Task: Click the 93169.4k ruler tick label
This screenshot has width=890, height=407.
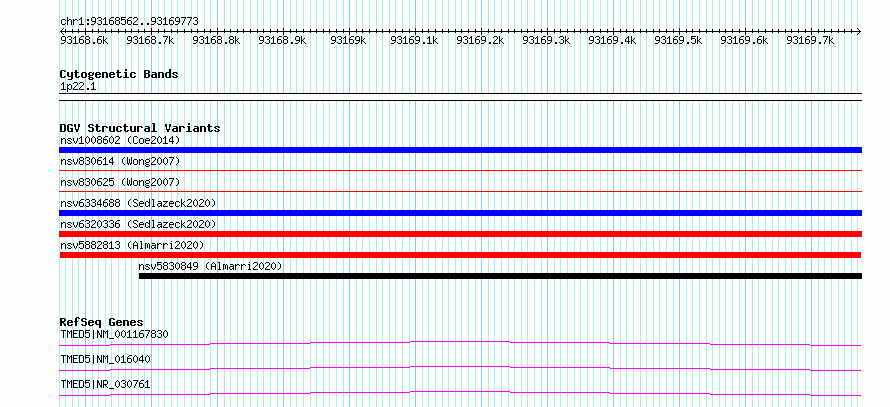Action: [x=612, y=40]
